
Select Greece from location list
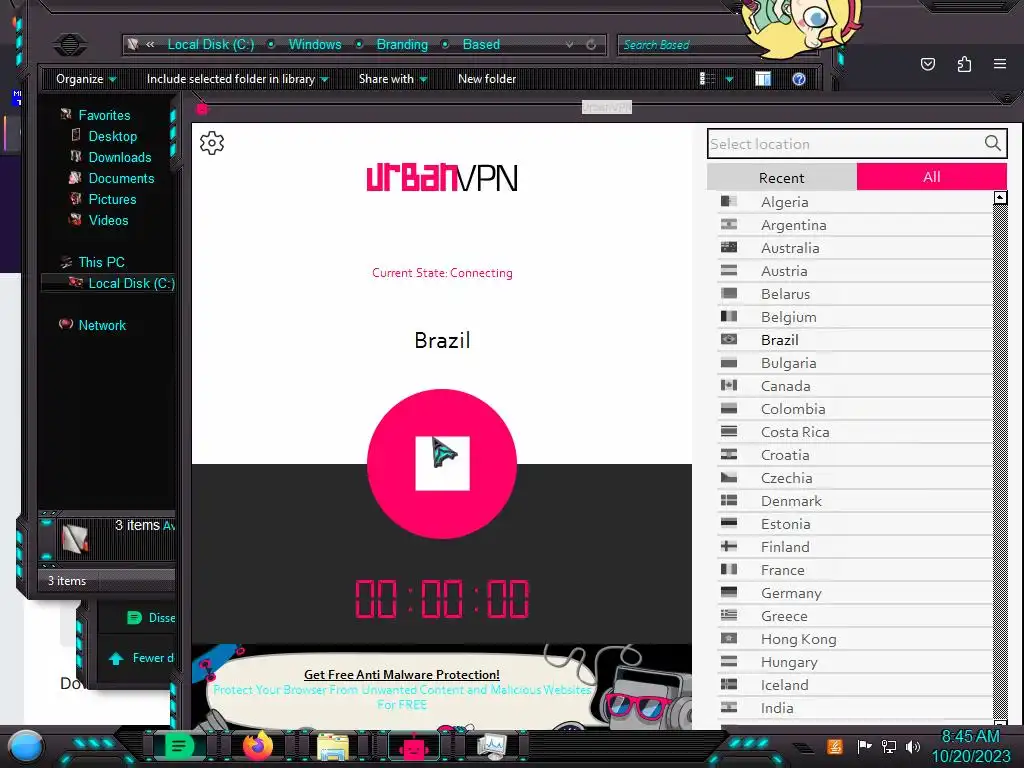click(x=855, y=616)
